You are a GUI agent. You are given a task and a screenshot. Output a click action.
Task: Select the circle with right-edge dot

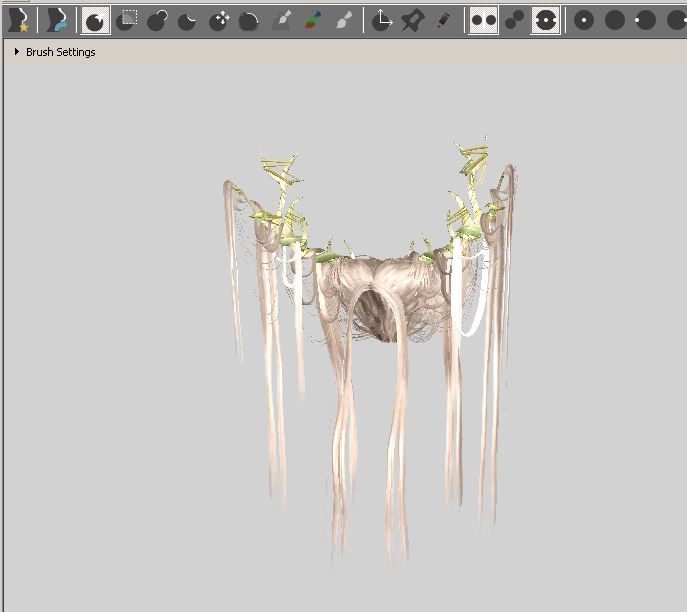(x=676, y=20)
